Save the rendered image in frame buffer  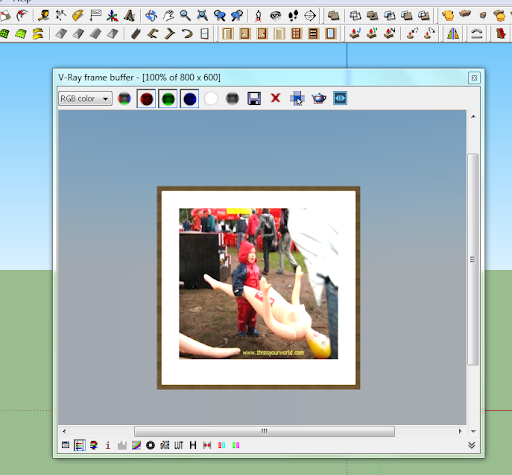pos(254,99)
